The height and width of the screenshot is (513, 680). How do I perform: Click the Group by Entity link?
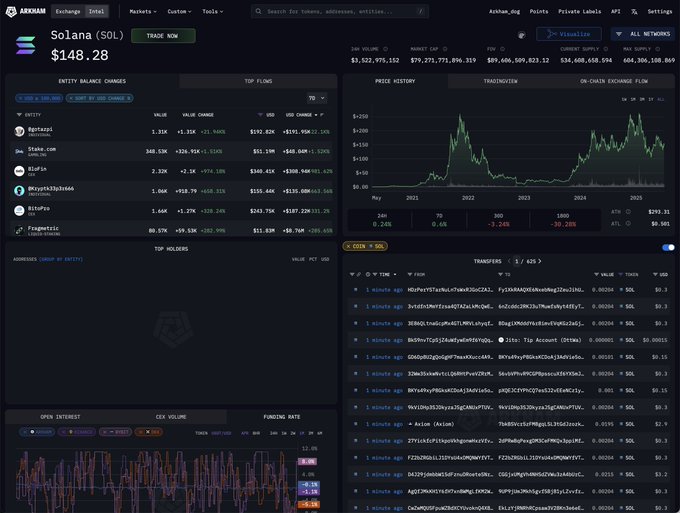[61, 259]
